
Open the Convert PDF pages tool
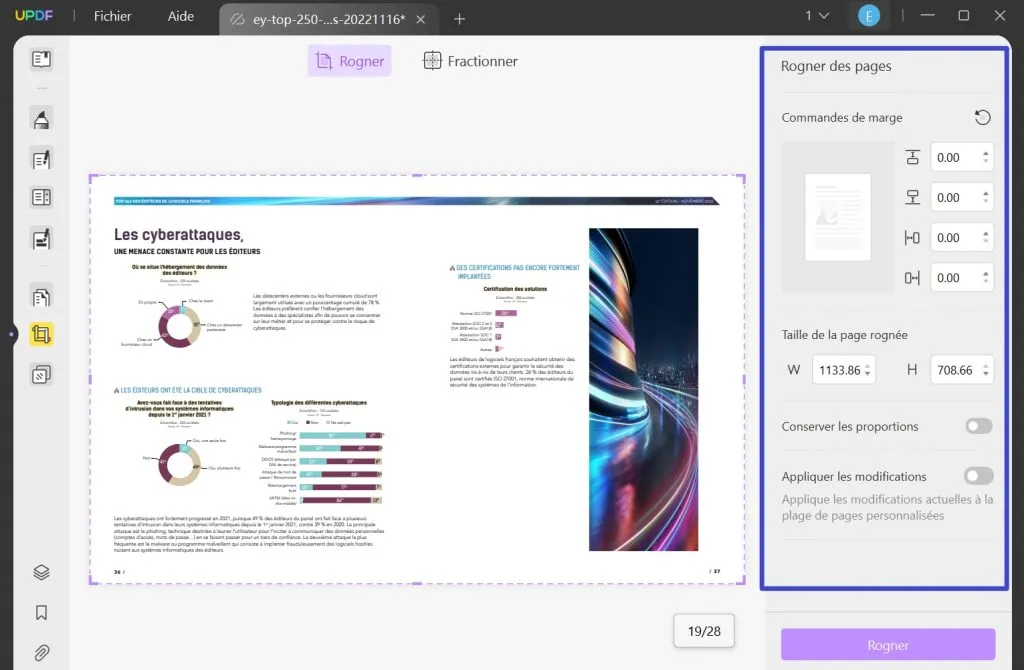pyautogui.click(x=41, y=297)
